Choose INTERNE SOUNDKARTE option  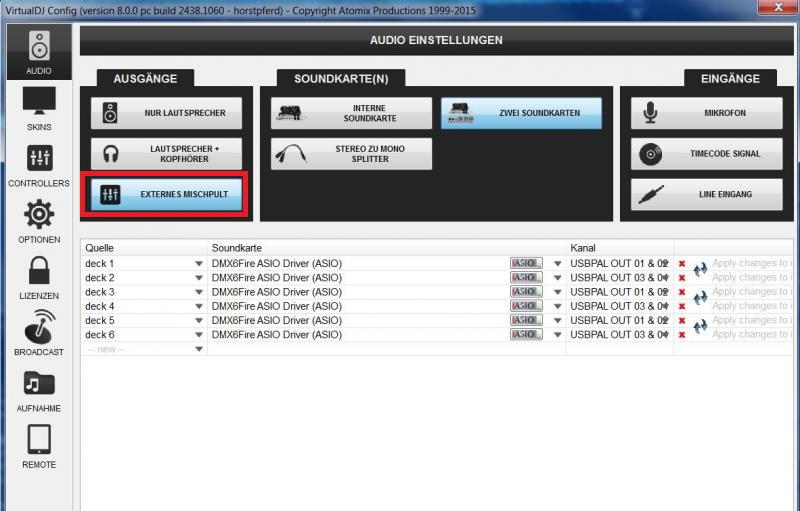[x=351, y=113]
